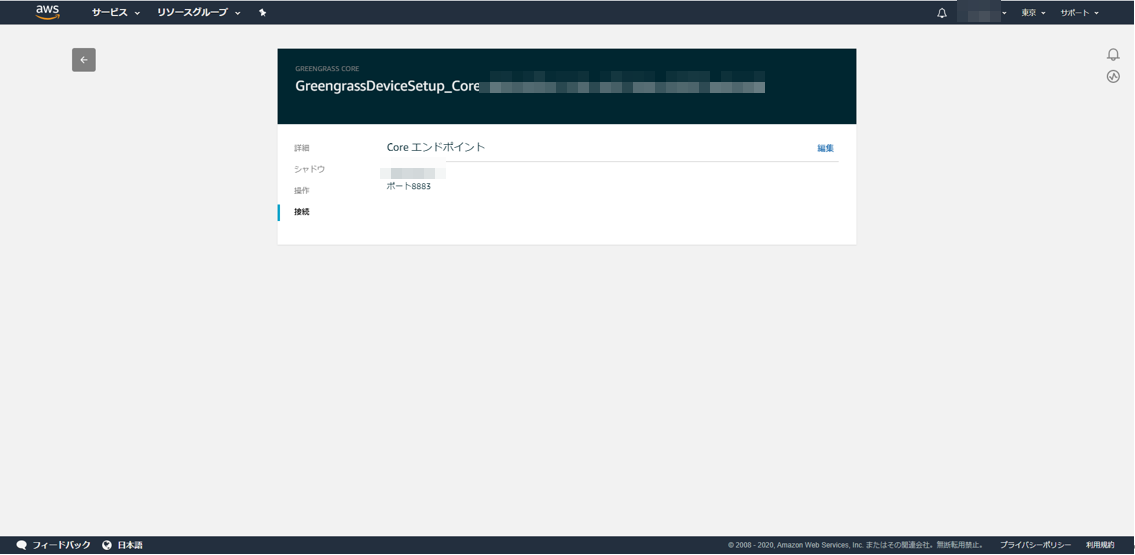The width and height of the screenshot is (1135, 555).
Task: Open the 東京 region selector
Action: pyautogui.click(x=1033, y=13)
